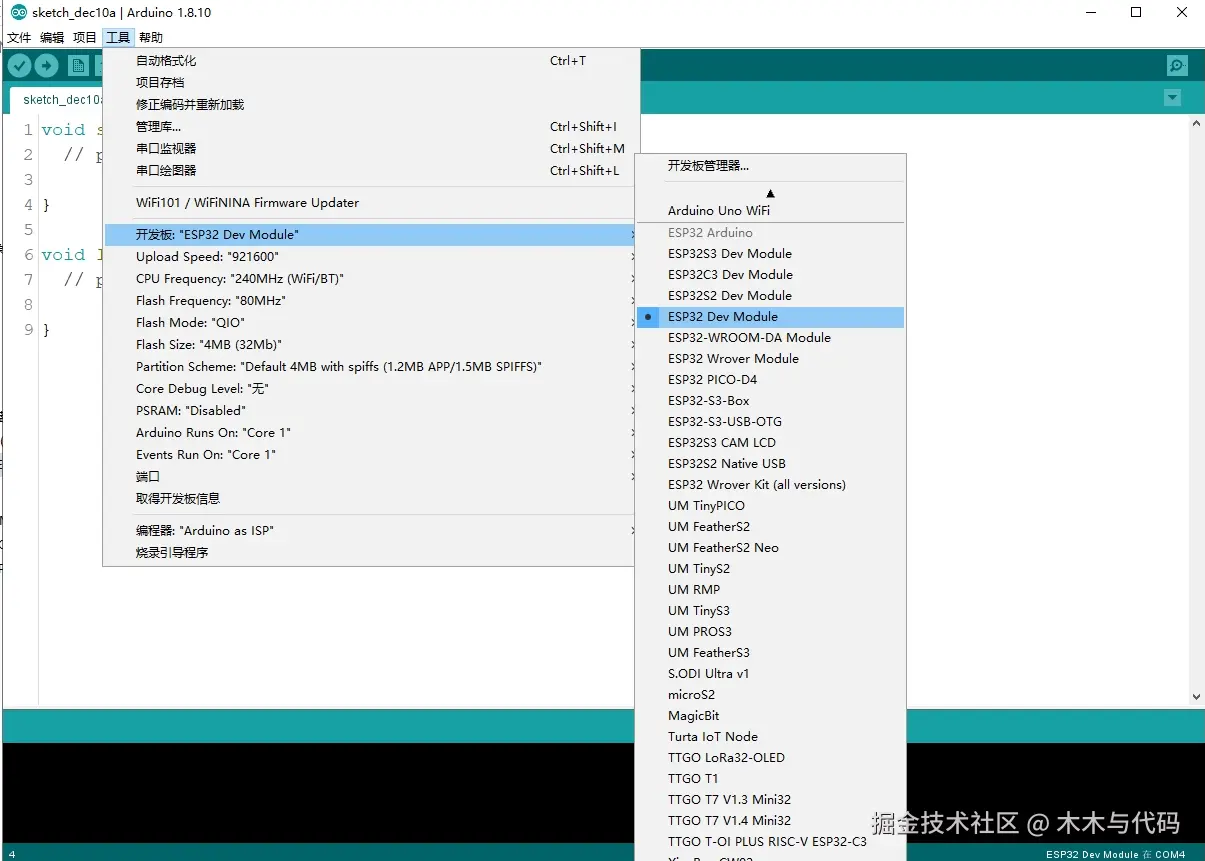
Task: Open the 帮助 menu
Action: 151,38
